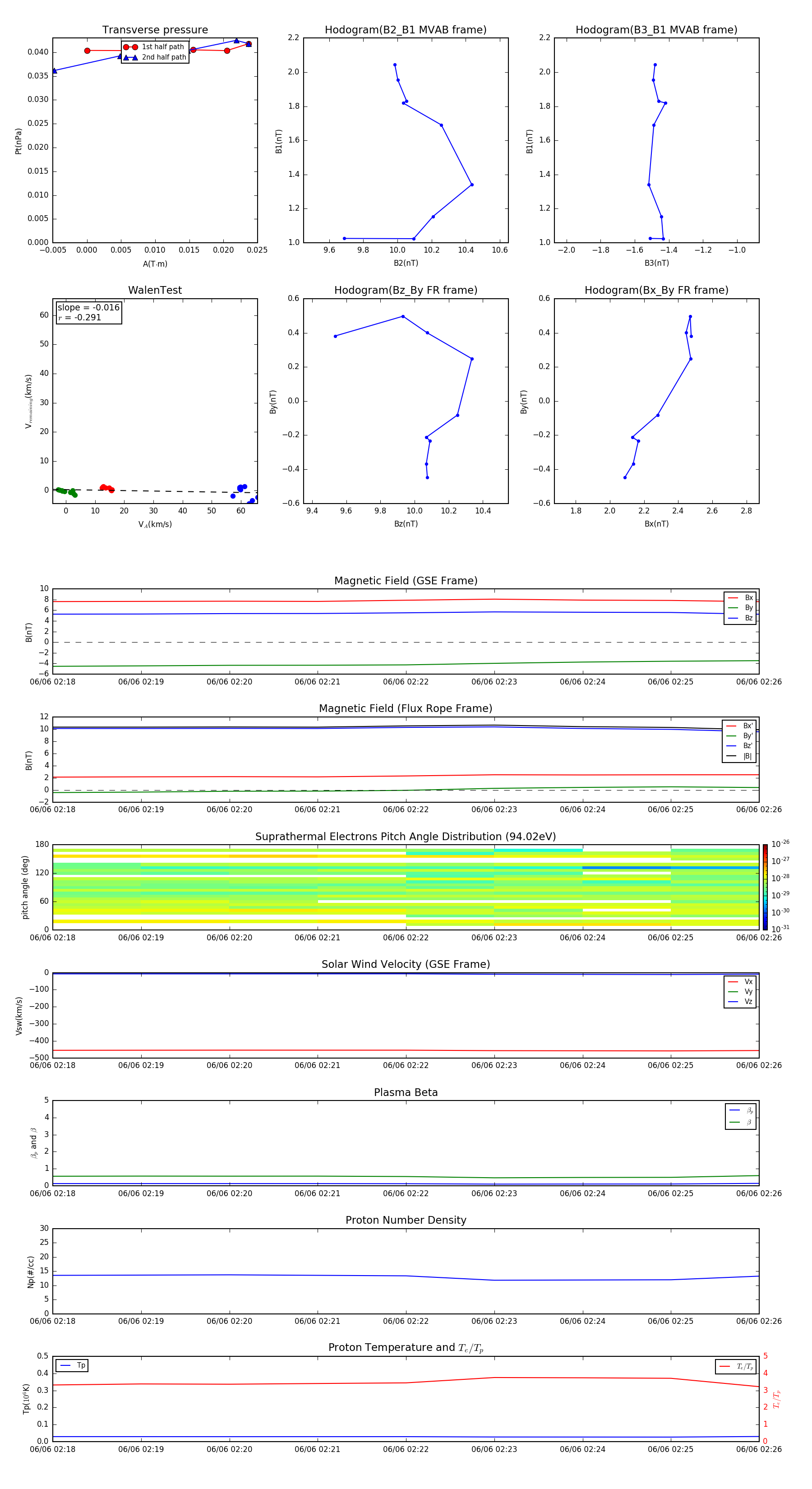Click the 'Pt(nPa)' y-axis label
This screenshot has width=812, height=1489.
(18, 140)
